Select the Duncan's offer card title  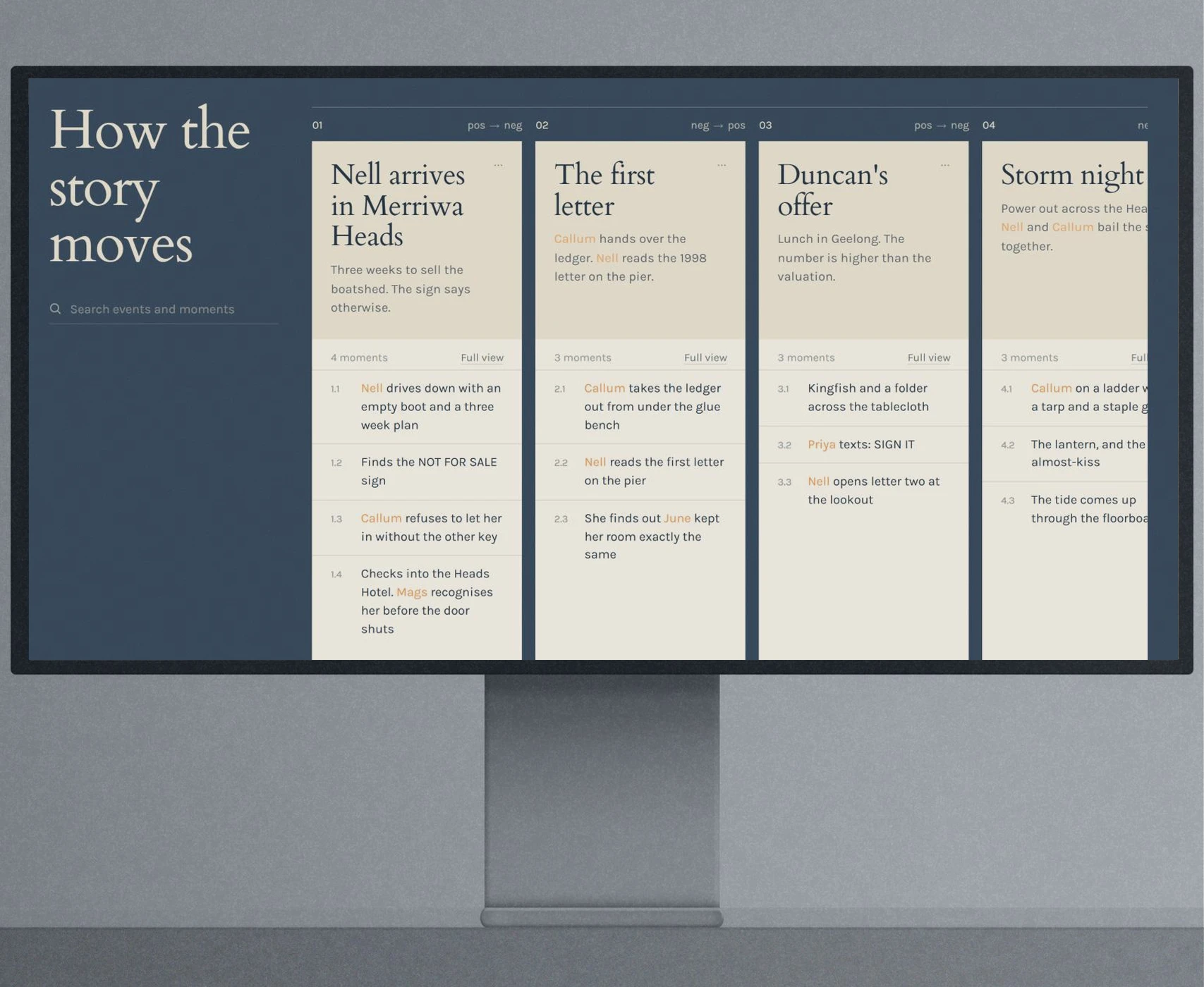point(832,190)
